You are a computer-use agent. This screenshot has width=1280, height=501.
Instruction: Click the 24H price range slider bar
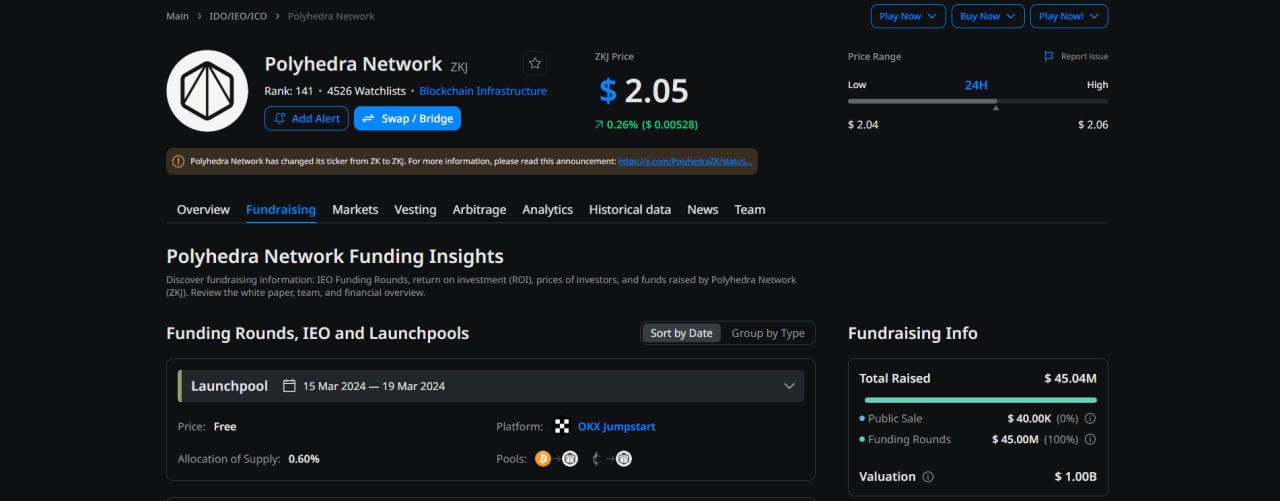[x=978, y=101]
